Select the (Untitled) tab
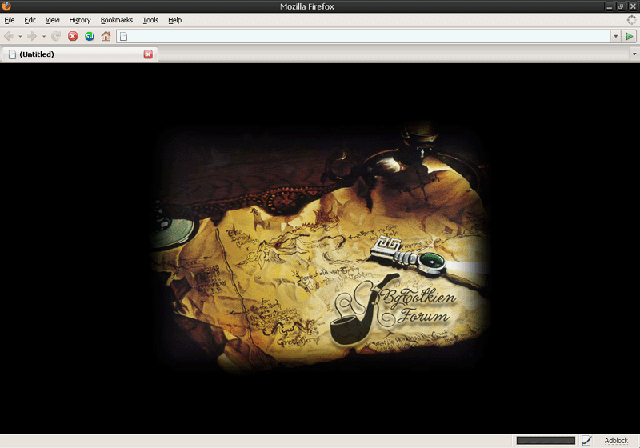Image resolution: width=640 pixels, height=448 pixels. click(x=79, y=54)
